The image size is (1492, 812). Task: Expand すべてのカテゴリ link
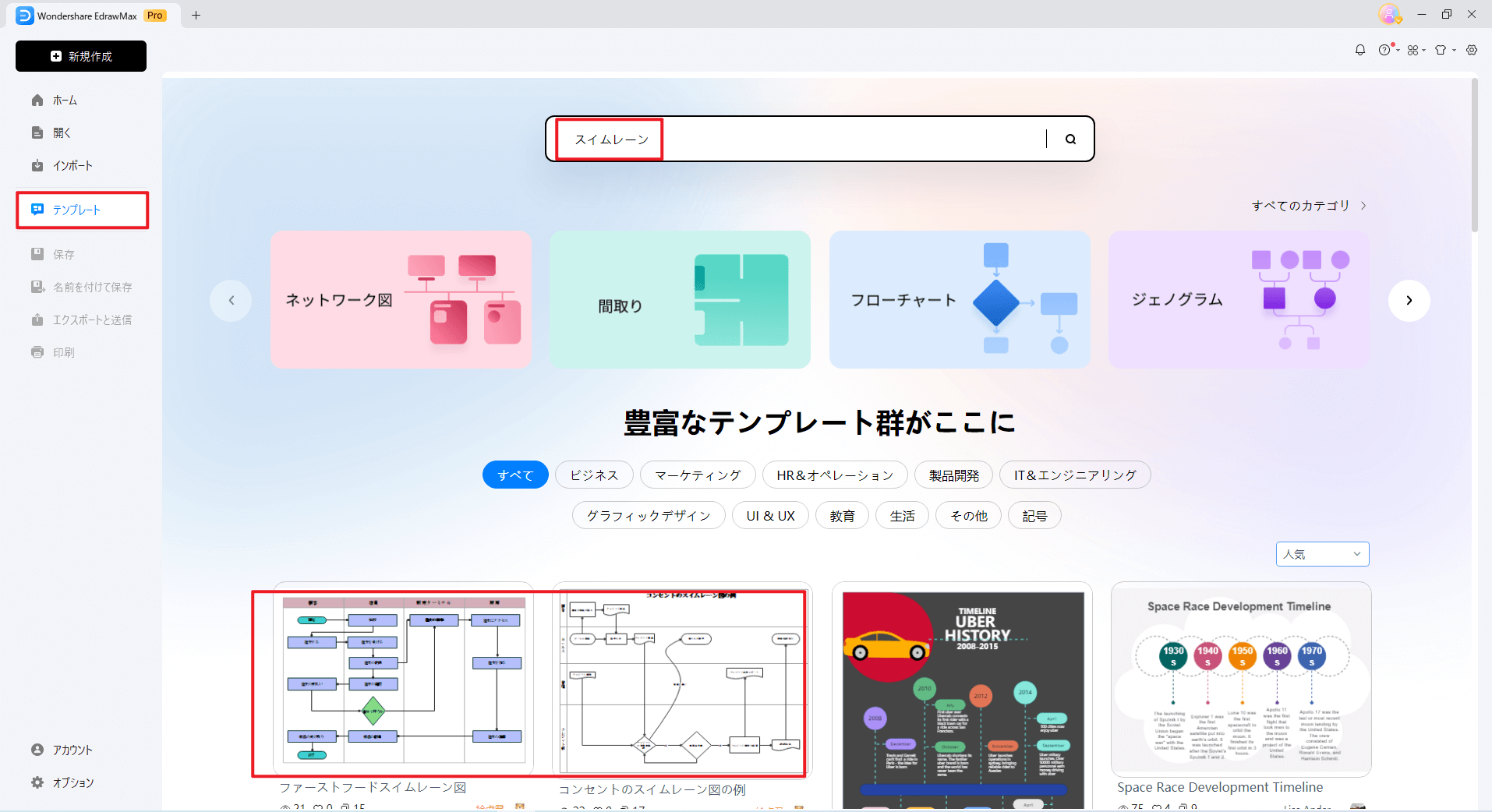(1309, 206)
